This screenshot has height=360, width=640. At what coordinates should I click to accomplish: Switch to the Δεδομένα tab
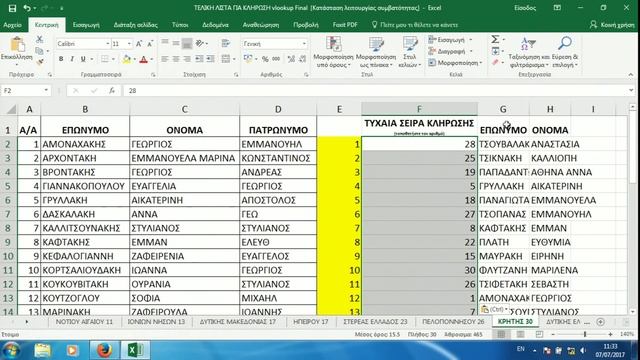(x=215, y=25)
